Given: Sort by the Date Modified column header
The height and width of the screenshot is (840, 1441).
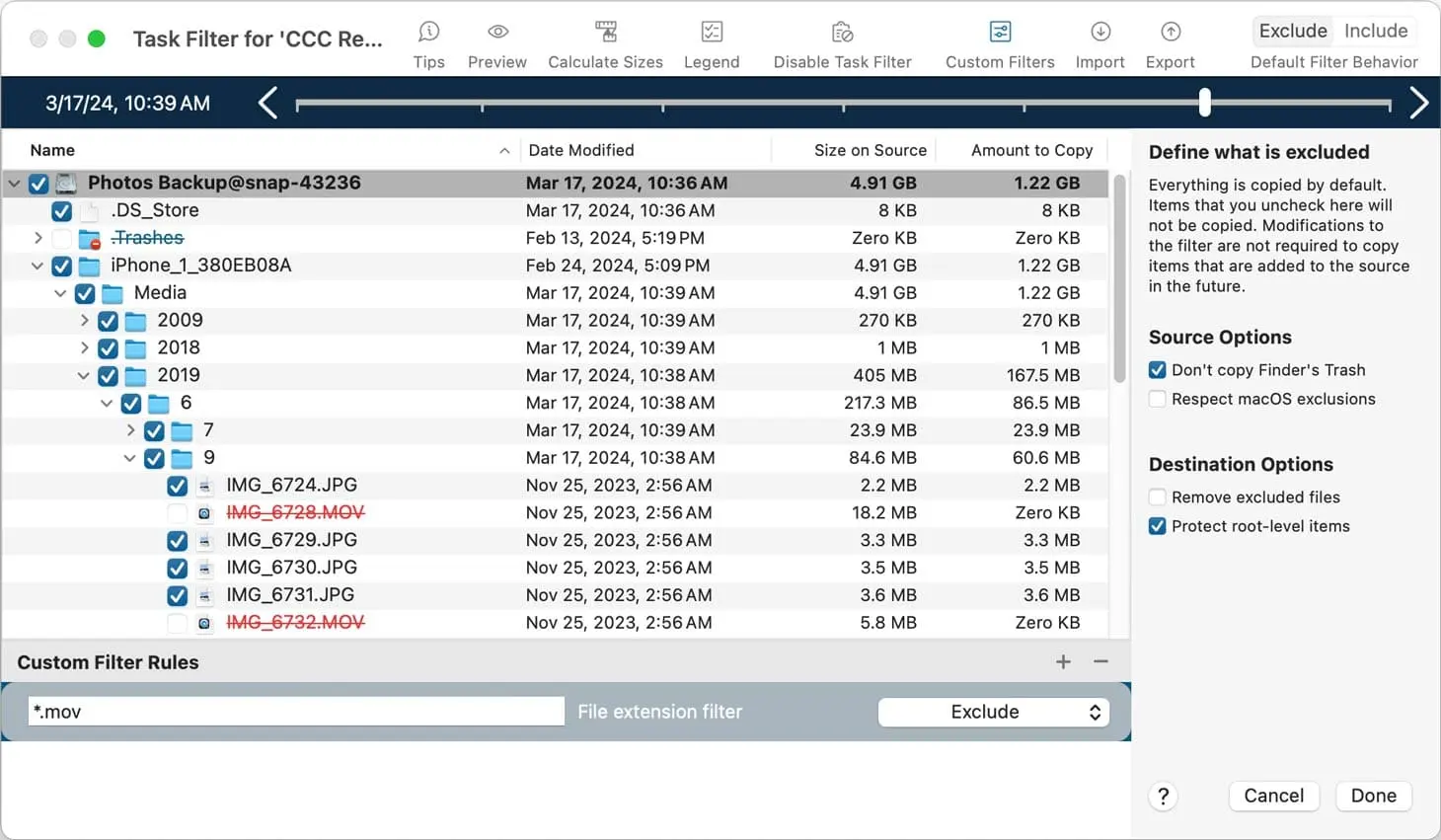Looking at the screenshot, I should click(581, 150).
